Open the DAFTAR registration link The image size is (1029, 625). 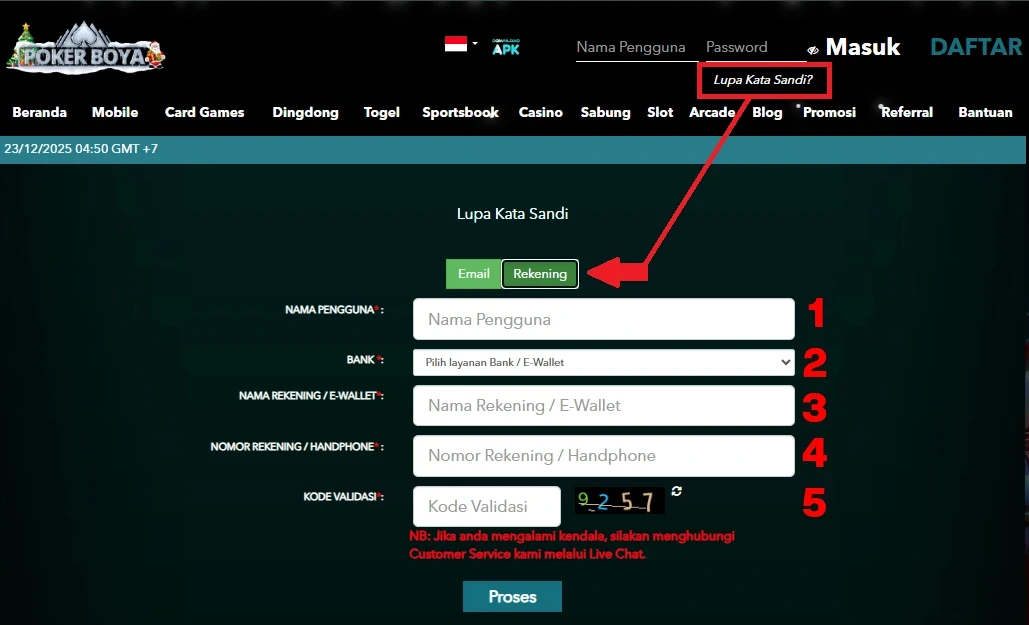point(975,47)
